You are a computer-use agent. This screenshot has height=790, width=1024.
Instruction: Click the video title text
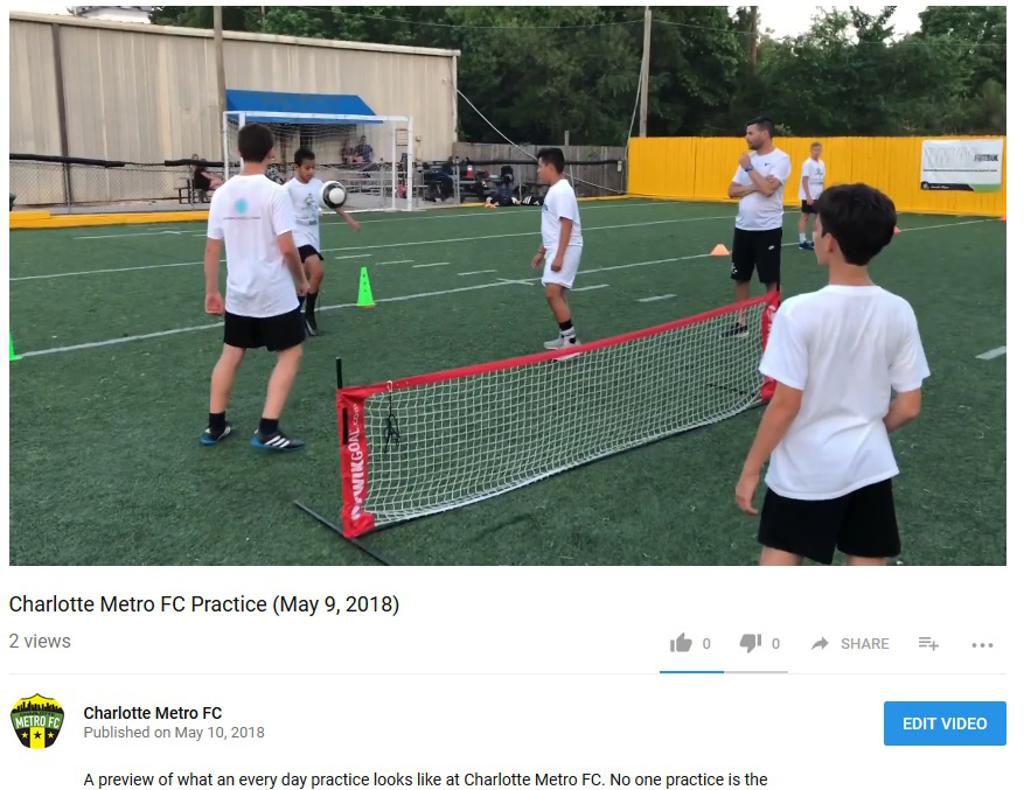click(x=204, y=604)
